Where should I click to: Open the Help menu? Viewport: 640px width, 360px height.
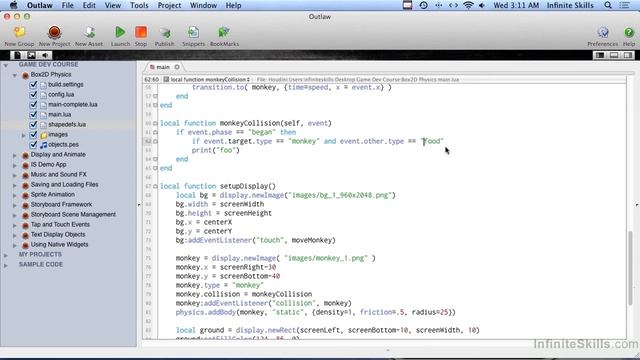(x=233, y=5)
